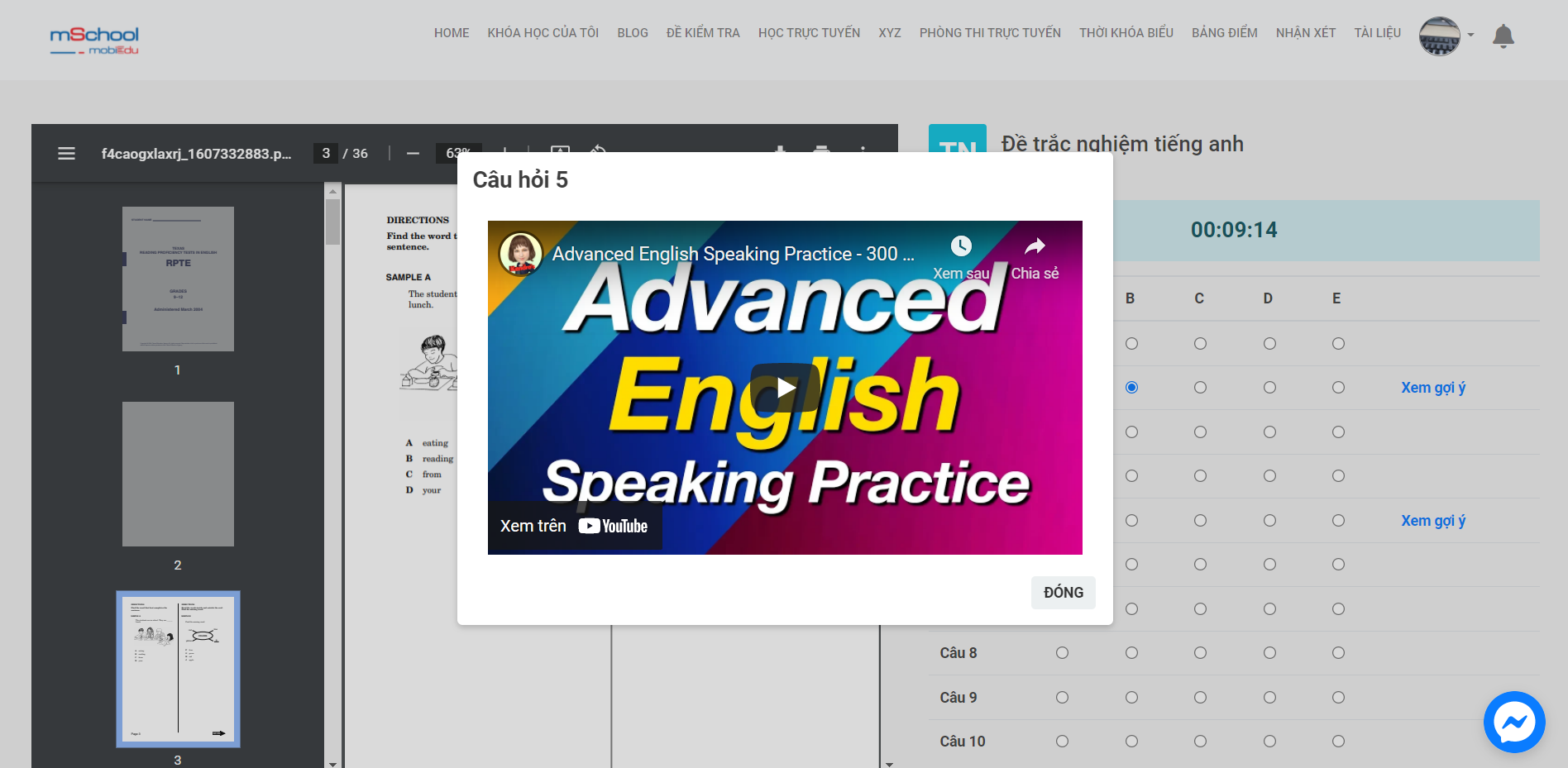Click the Câu 8 row label
The height and width of the screenshot is (768, 1568).
958,653
